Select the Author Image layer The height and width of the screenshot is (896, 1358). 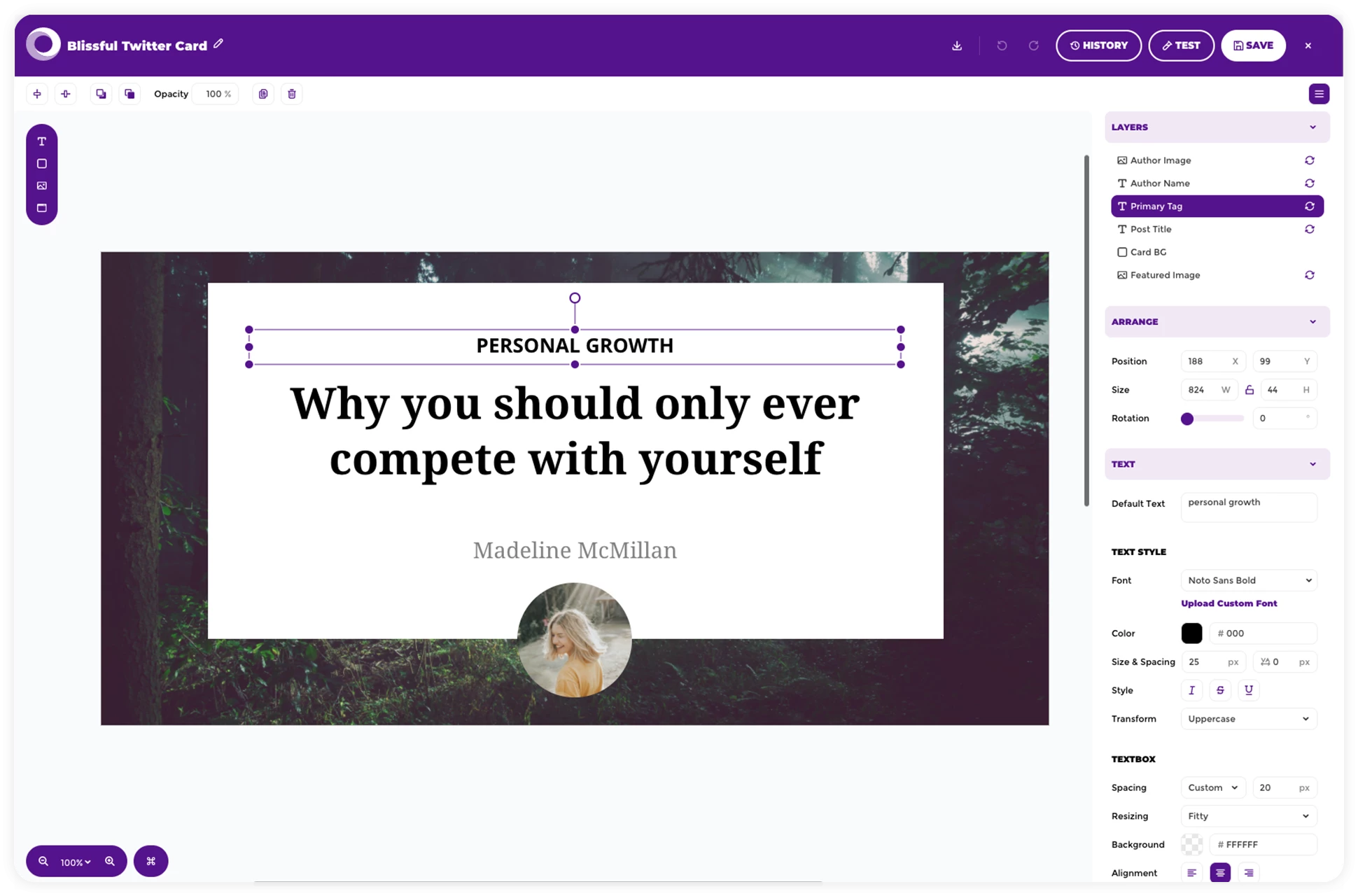click(1217, 160)
